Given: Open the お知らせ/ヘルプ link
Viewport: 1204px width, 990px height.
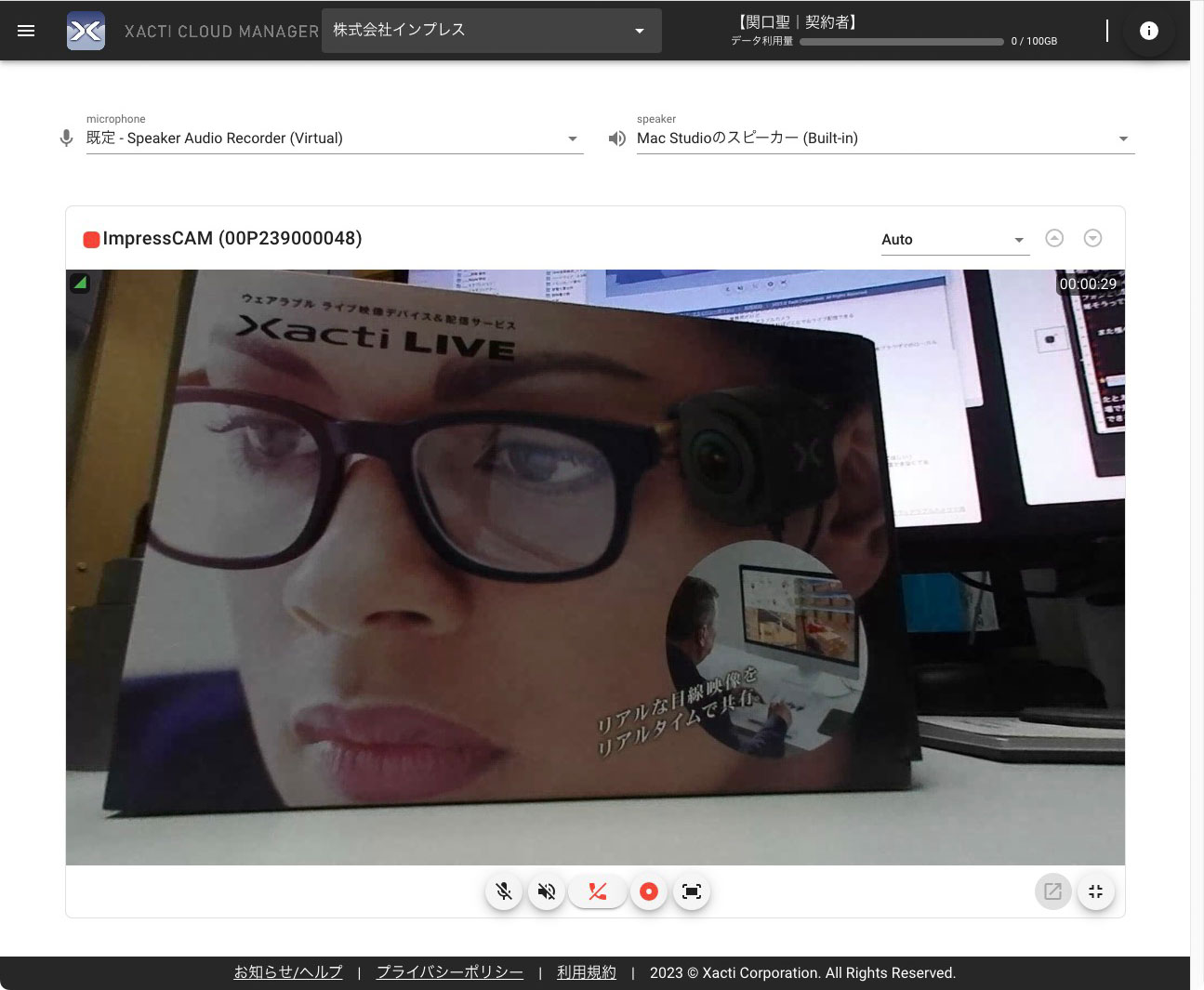Looking at the screenshot, I should 288,972.
